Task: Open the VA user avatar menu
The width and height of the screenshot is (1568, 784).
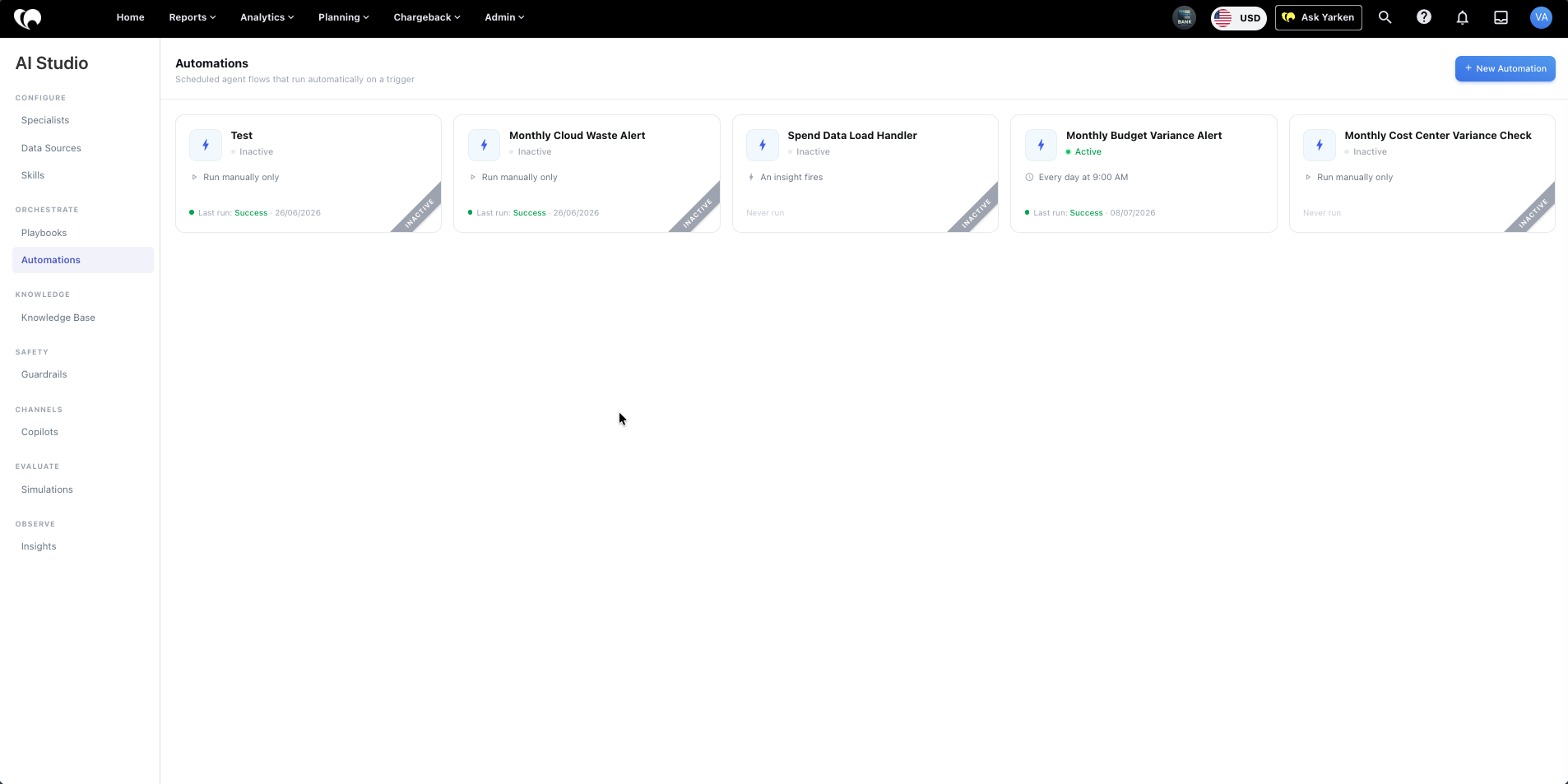Action: 1541,17
